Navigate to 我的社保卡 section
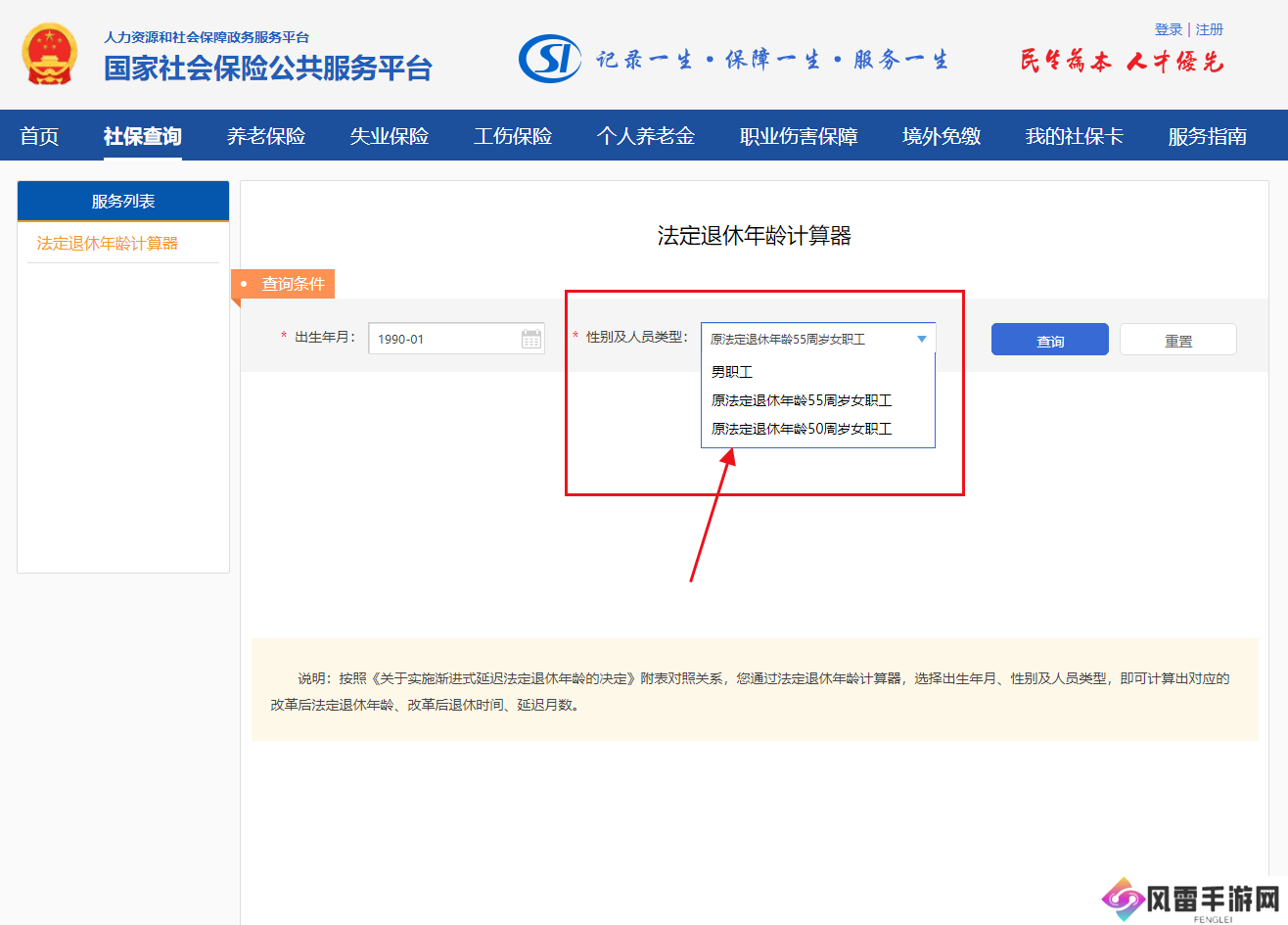 tap(1074, 136)
